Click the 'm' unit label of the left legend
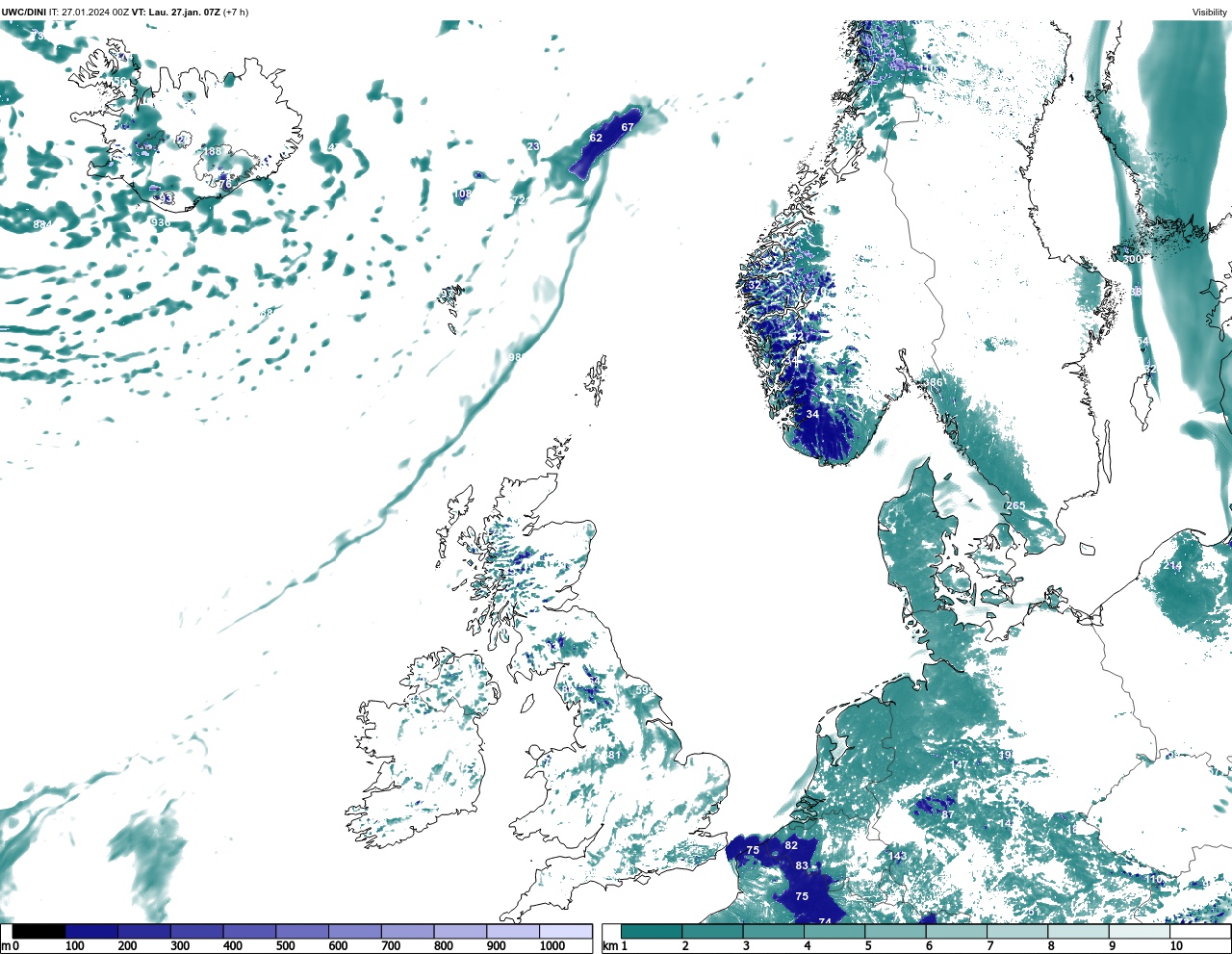Image resolution: width=1232 pixels, height=954 pixels. [x=6, y=947]
